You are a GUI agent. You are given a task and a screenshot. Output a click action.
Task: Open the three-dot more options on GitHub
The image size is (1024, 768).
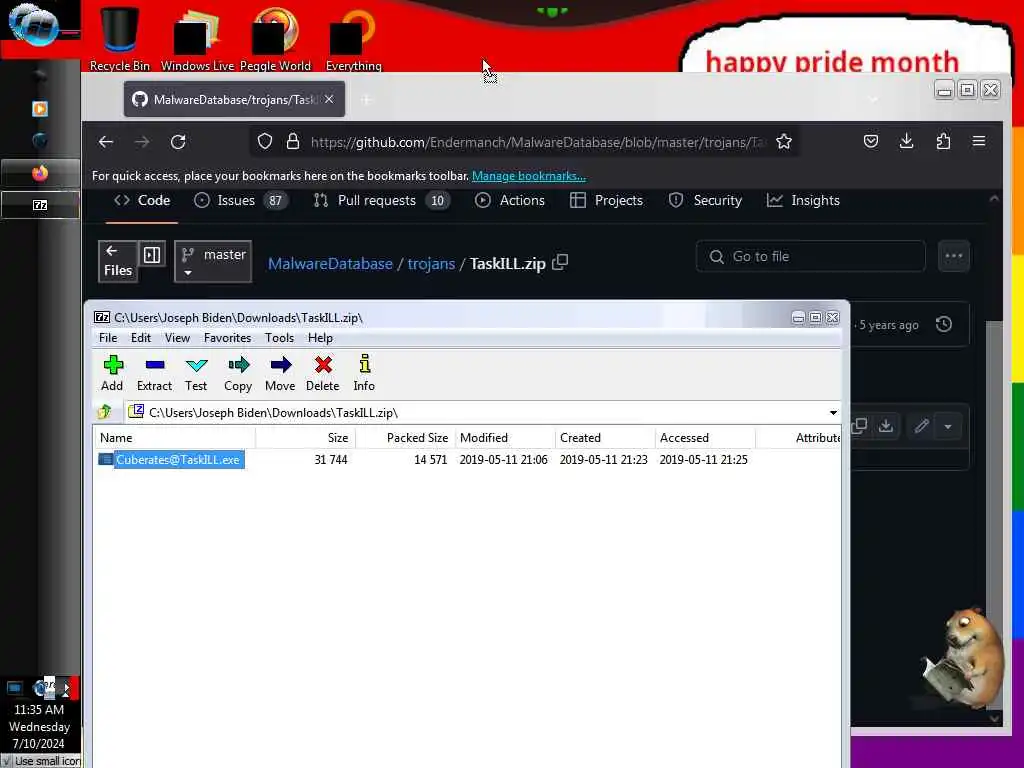953,257
